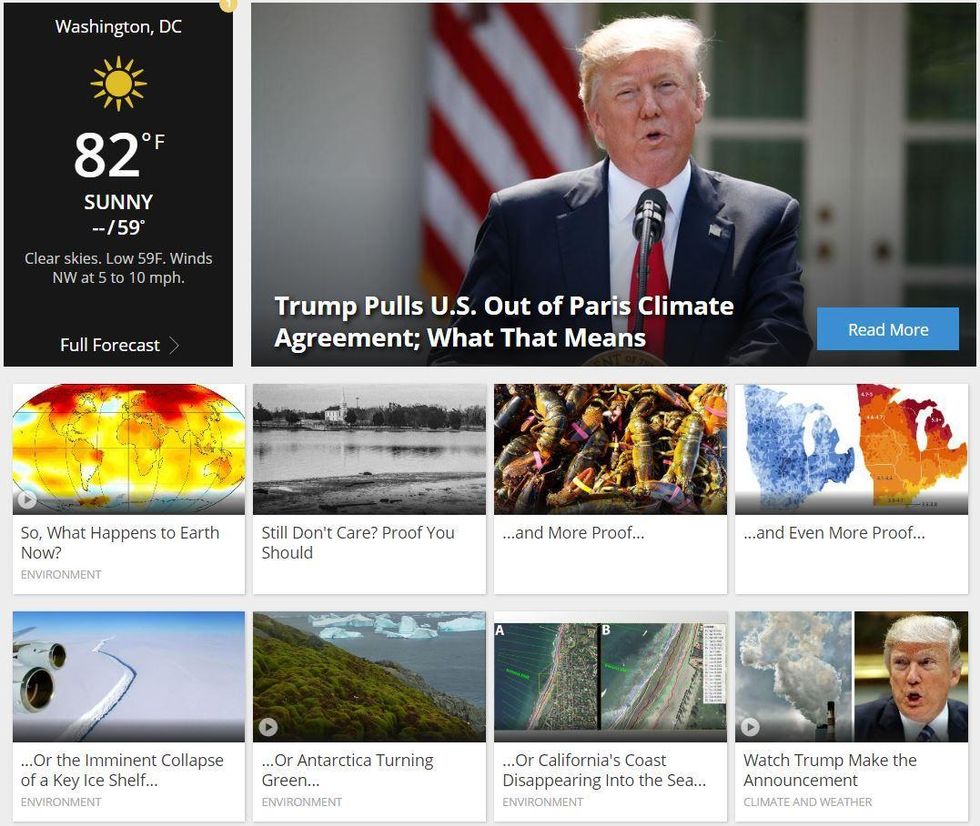Screen dimensions: 980x826
Task: Play the Earth heat map video
Action: coord(27,499)
